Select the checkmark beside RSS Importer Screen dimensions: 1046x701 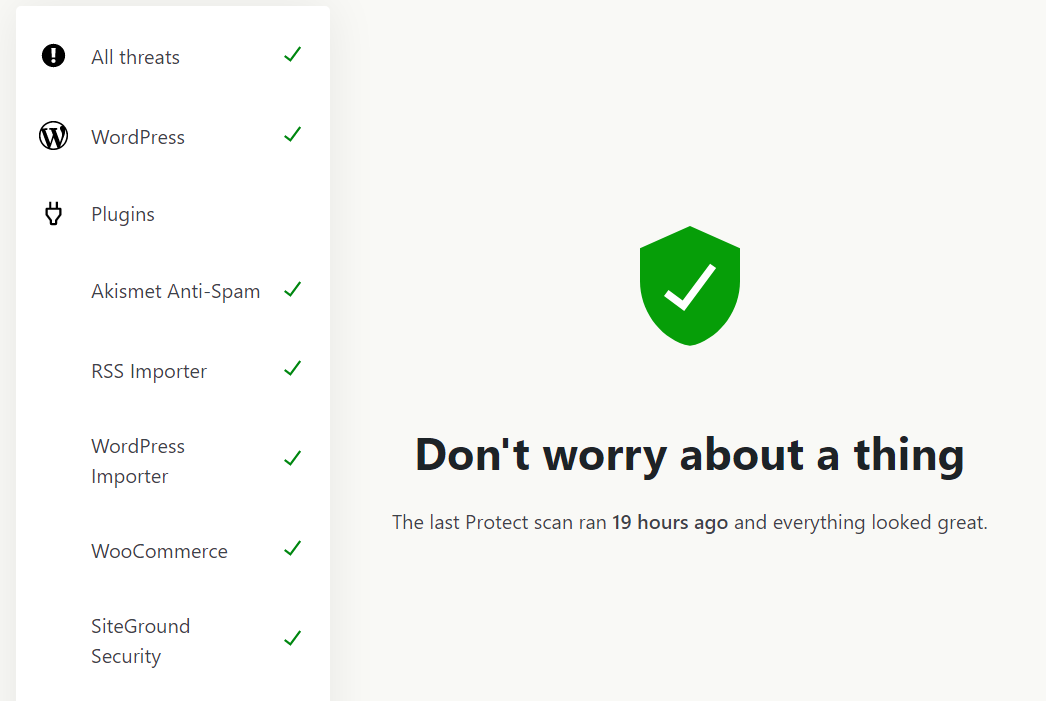click(292, 368)
